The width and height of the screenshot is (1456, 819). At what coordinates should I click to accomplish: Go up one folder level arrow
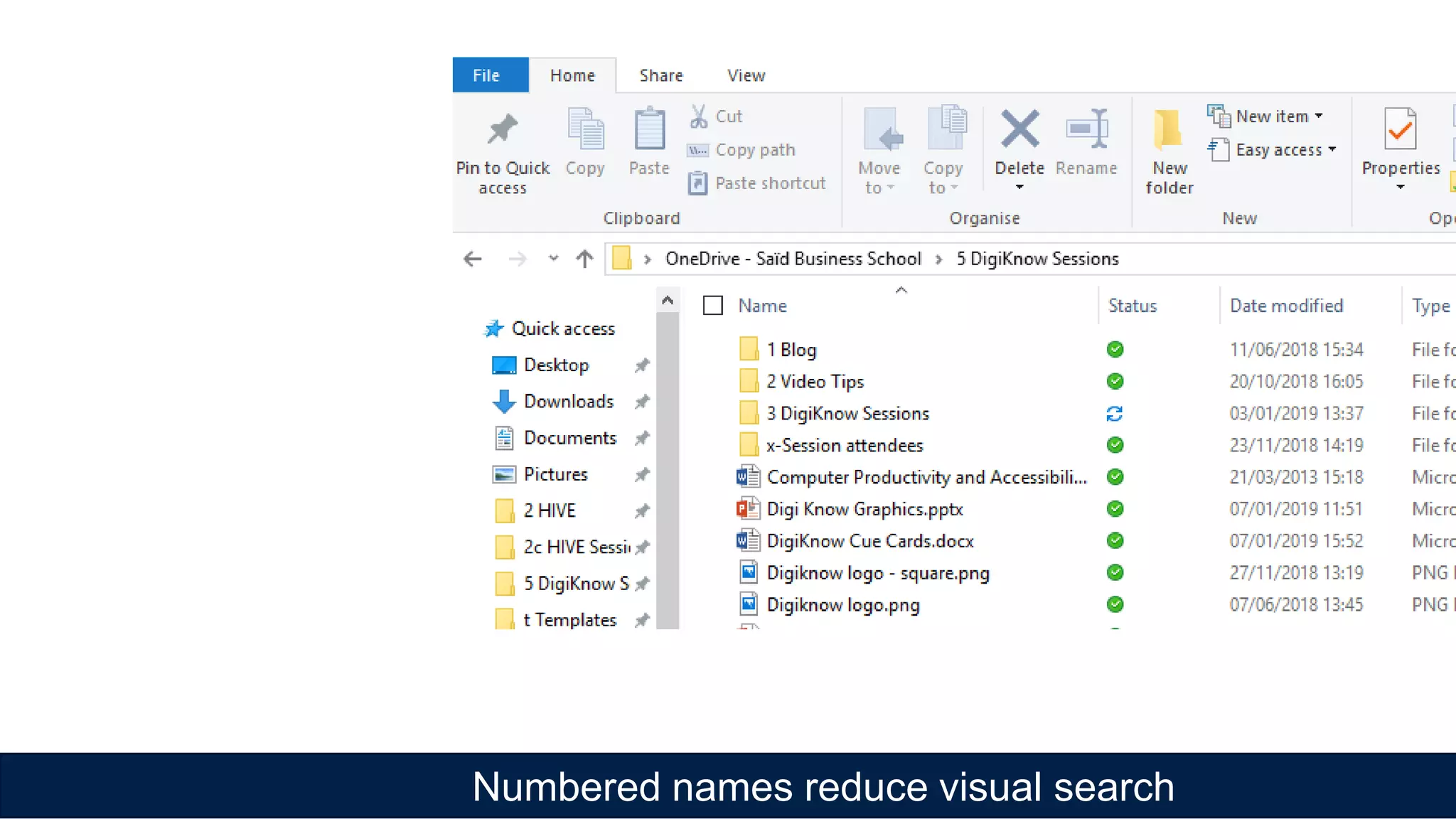pos(584,259)
